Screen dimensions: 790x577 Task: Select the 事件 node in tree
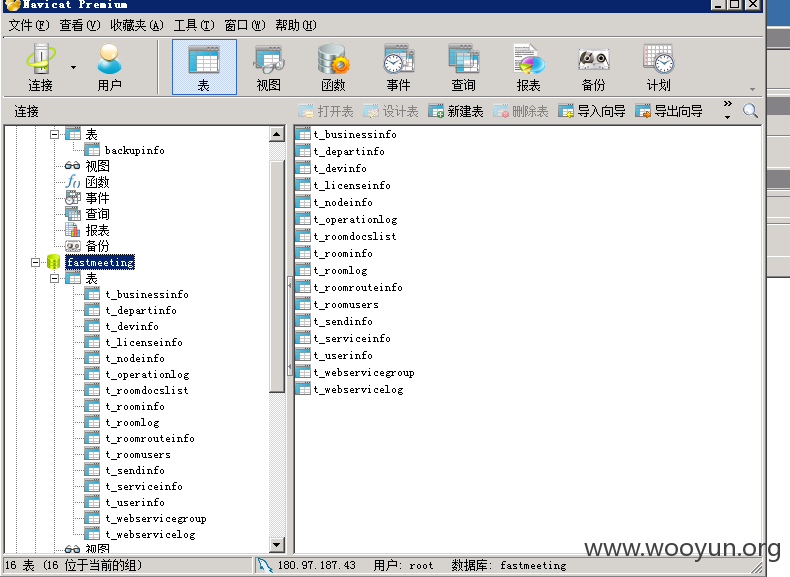pos(97,198)
